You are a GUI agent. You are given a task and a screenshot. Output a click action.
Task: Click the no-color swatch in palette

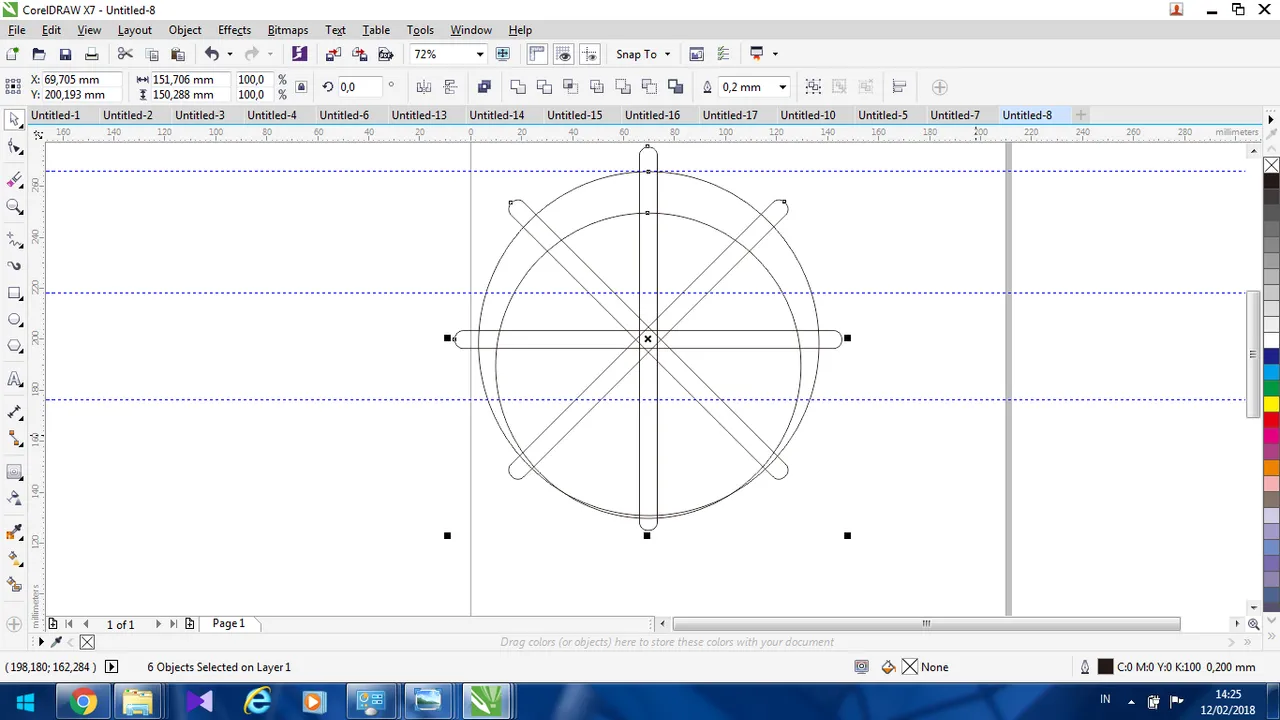coord(1271,165)
